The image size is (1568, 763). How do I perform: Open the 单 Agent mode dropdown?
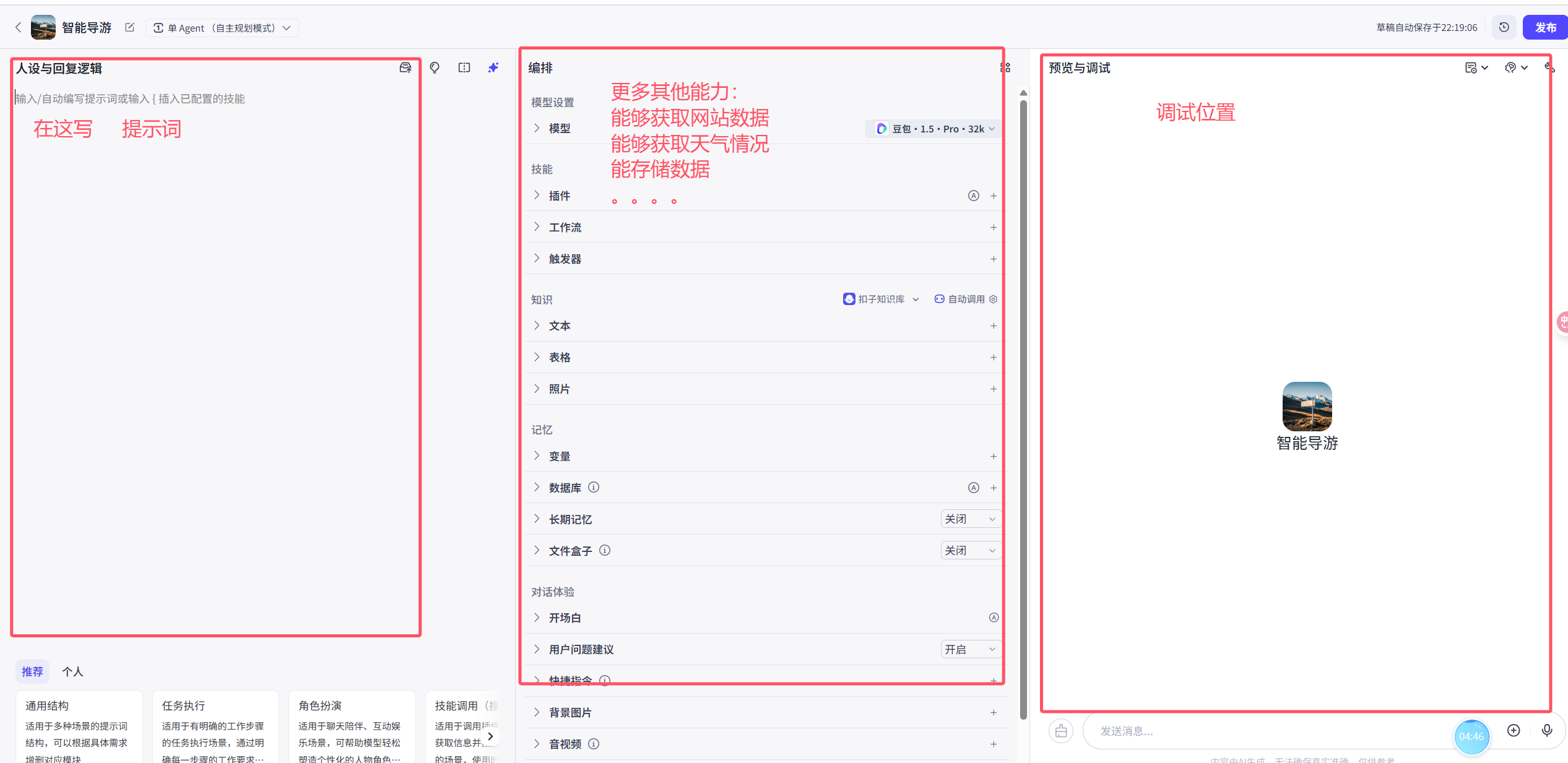[222, 28]
